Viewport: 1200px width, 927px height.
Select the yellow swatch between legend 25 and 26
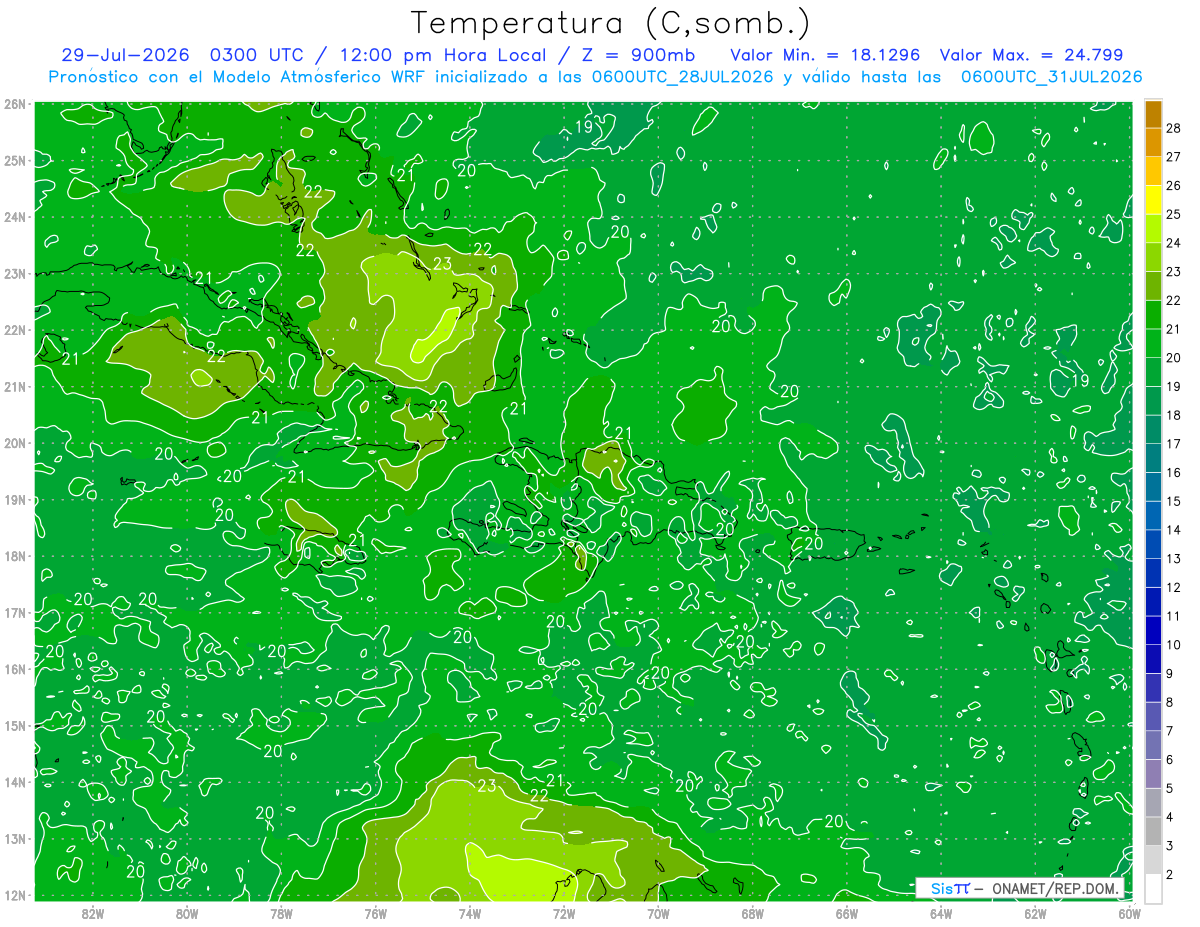pyautogui.click(x=1153, y=200)
